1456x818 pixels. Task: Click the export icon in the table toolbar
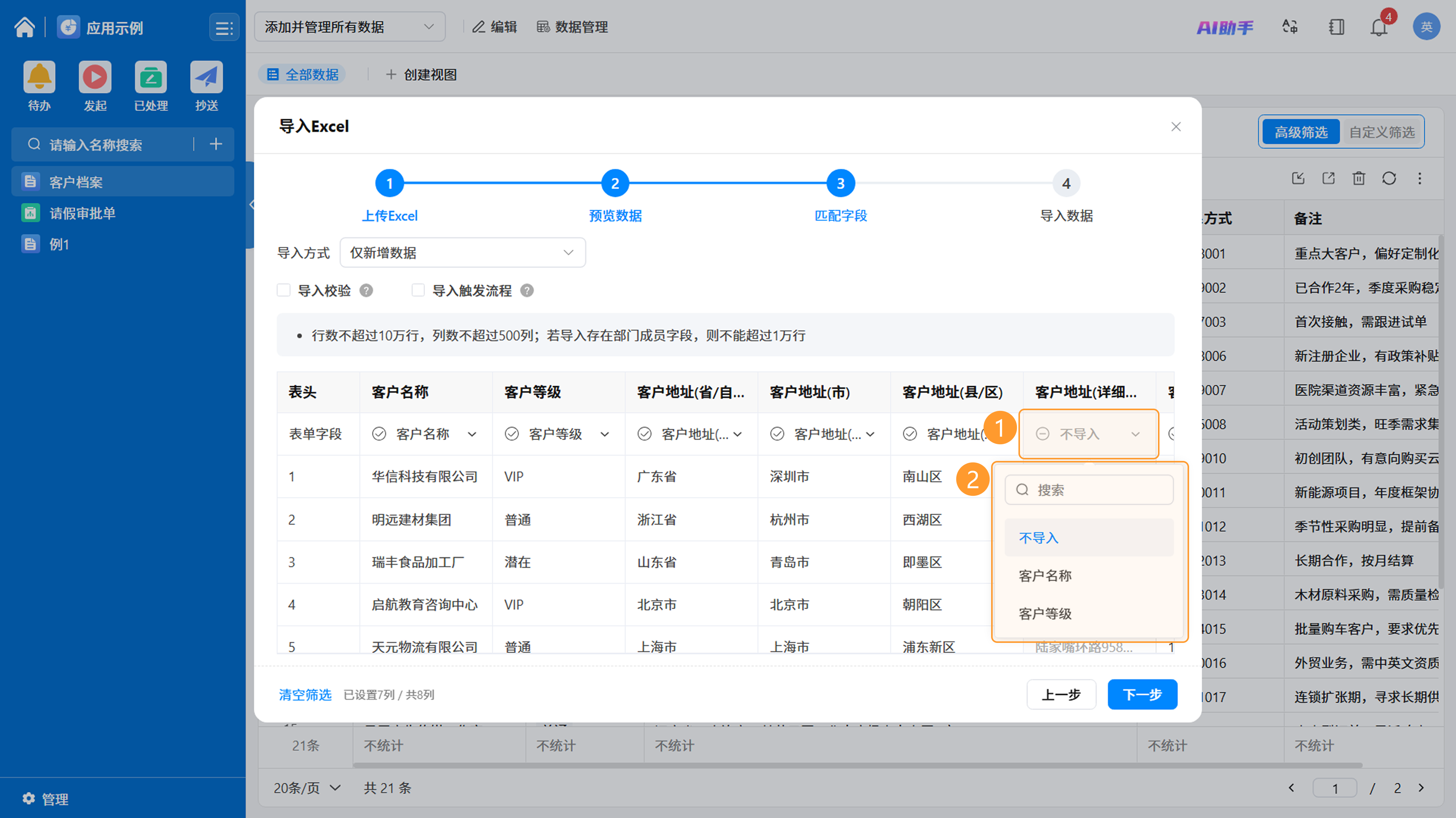(1328, 179)
